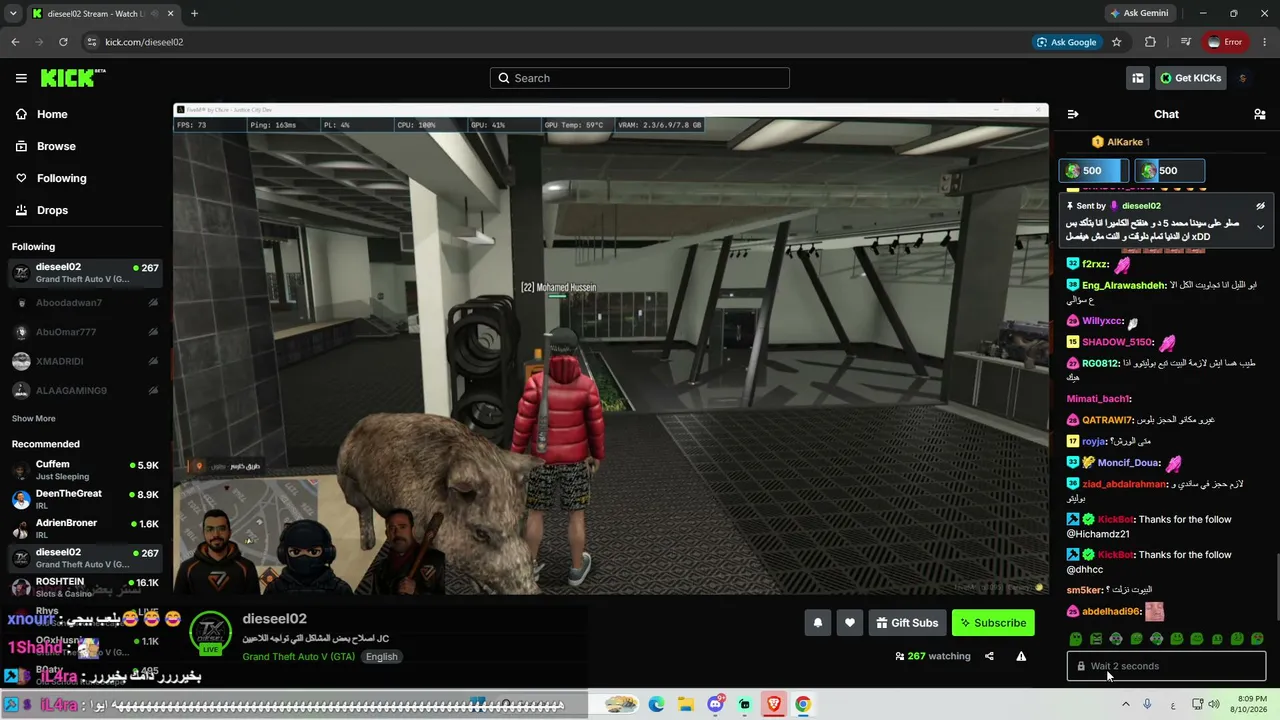Select the dieseel02 Stream browser tab

101,14
